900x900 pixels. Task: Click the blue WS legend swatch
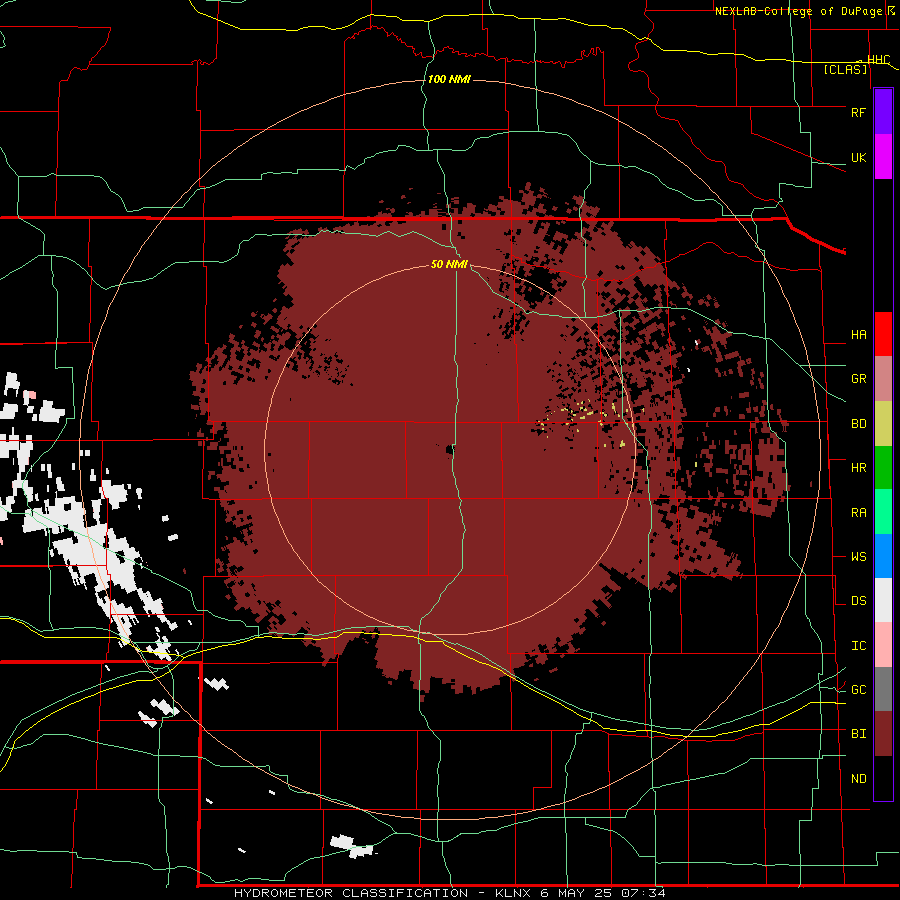click(x=883, y=556)
